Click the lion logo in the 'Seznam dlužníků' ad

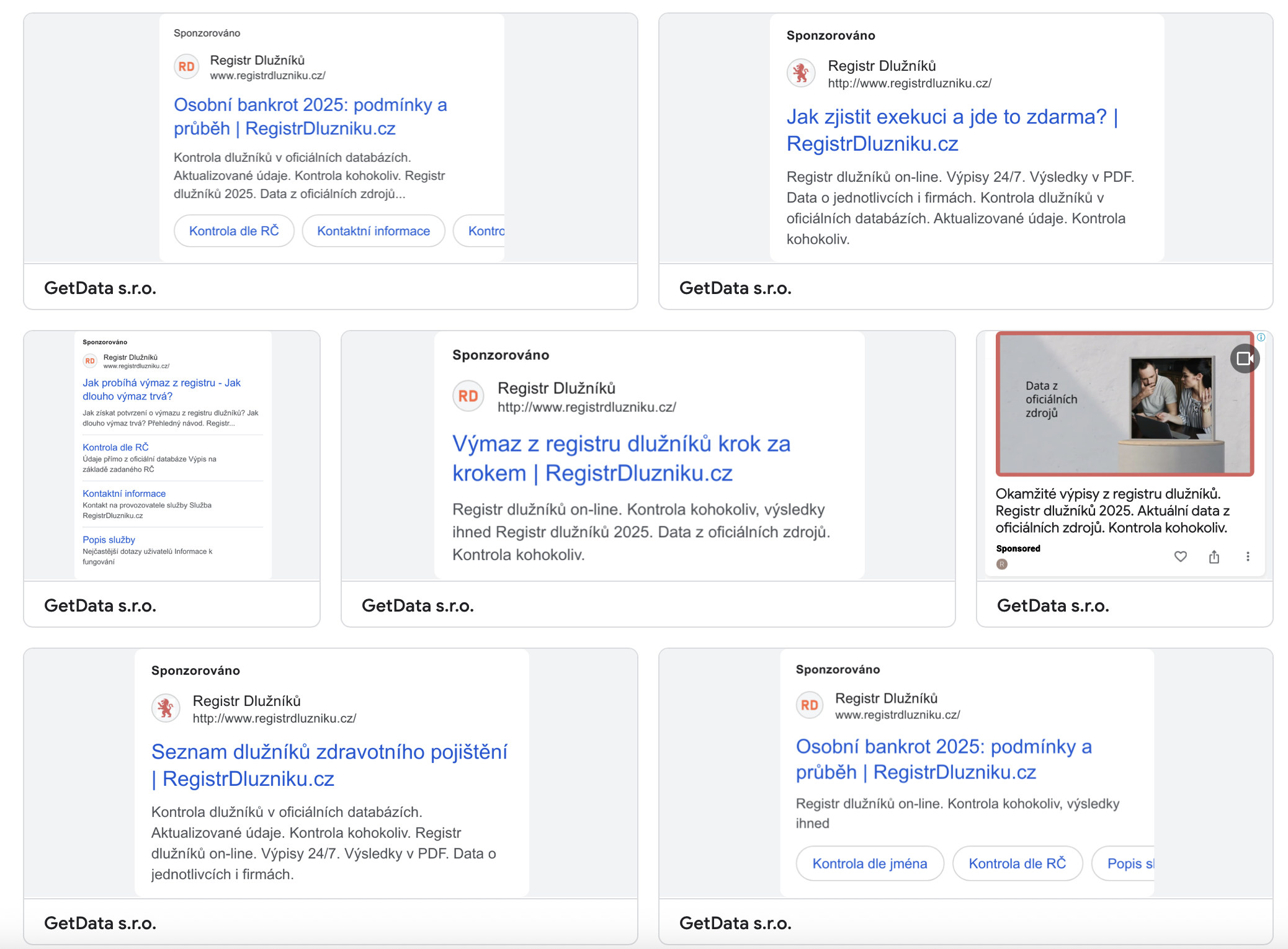pyautogui.click(x=166, y=708)
